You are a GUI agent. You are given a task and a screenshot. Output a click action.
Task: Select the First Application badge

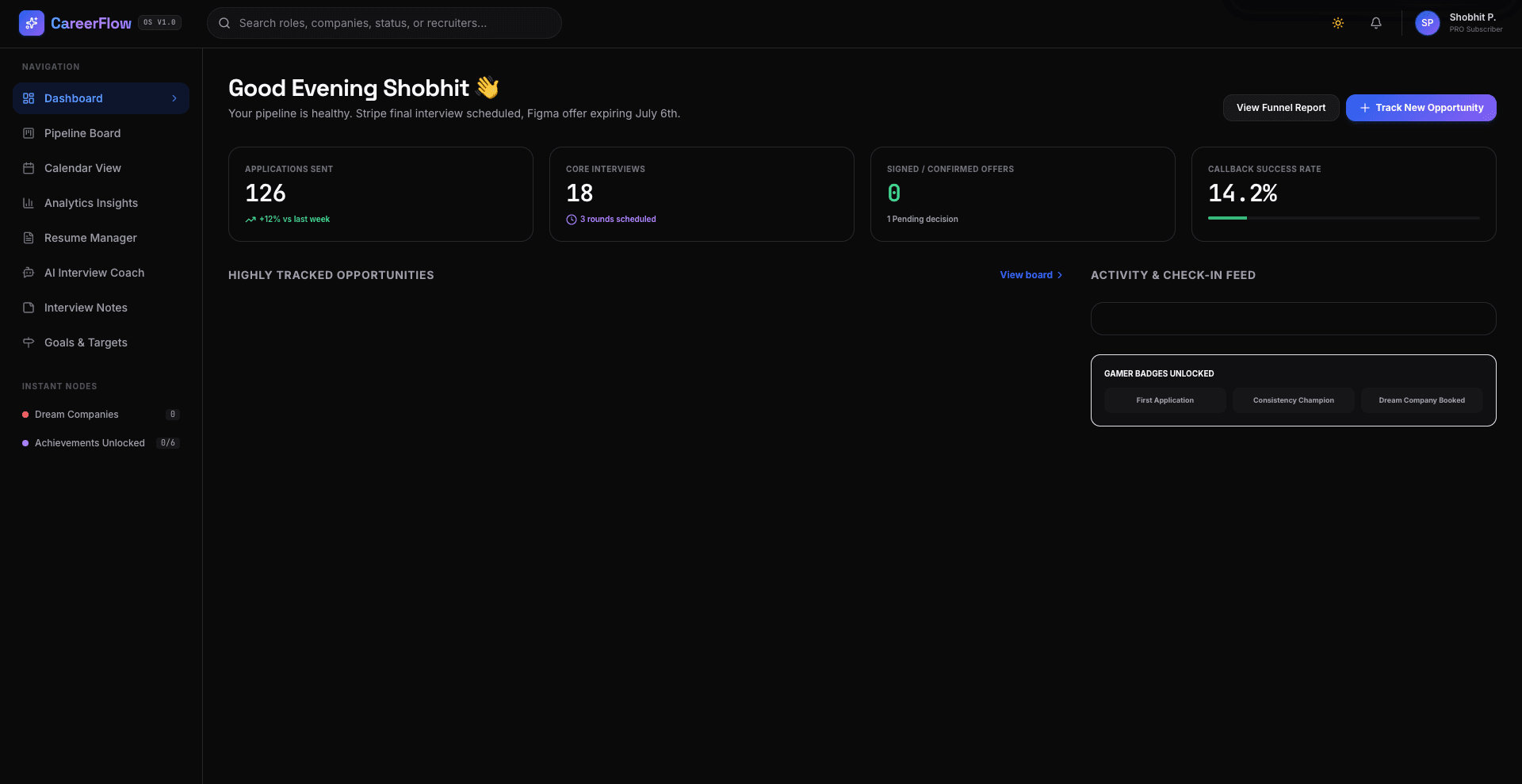[x=1165, y=400]
